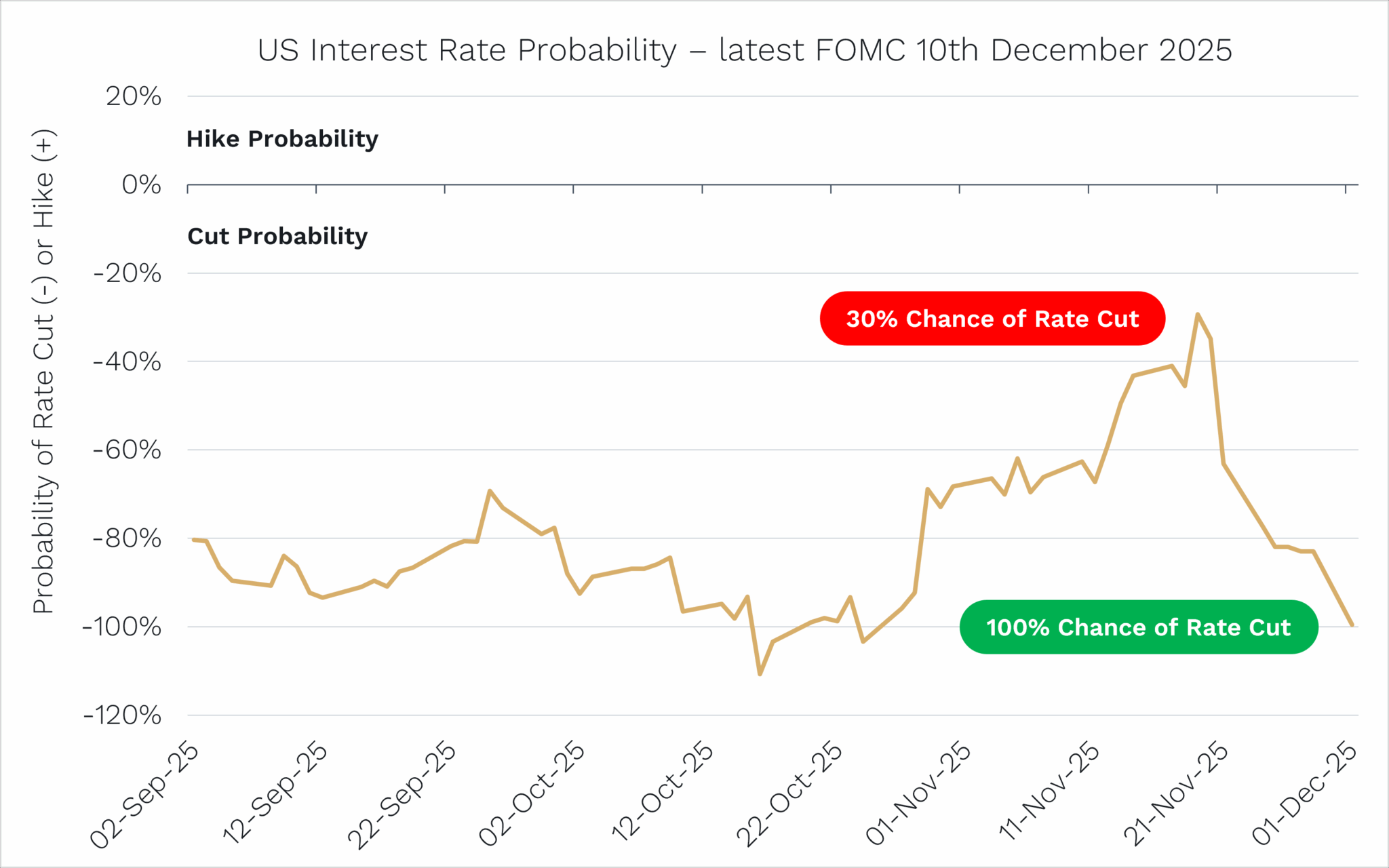Click the 22-Oct-25 date label
Viewport: 1389px width, 868px height.
(x=789, y=795)
